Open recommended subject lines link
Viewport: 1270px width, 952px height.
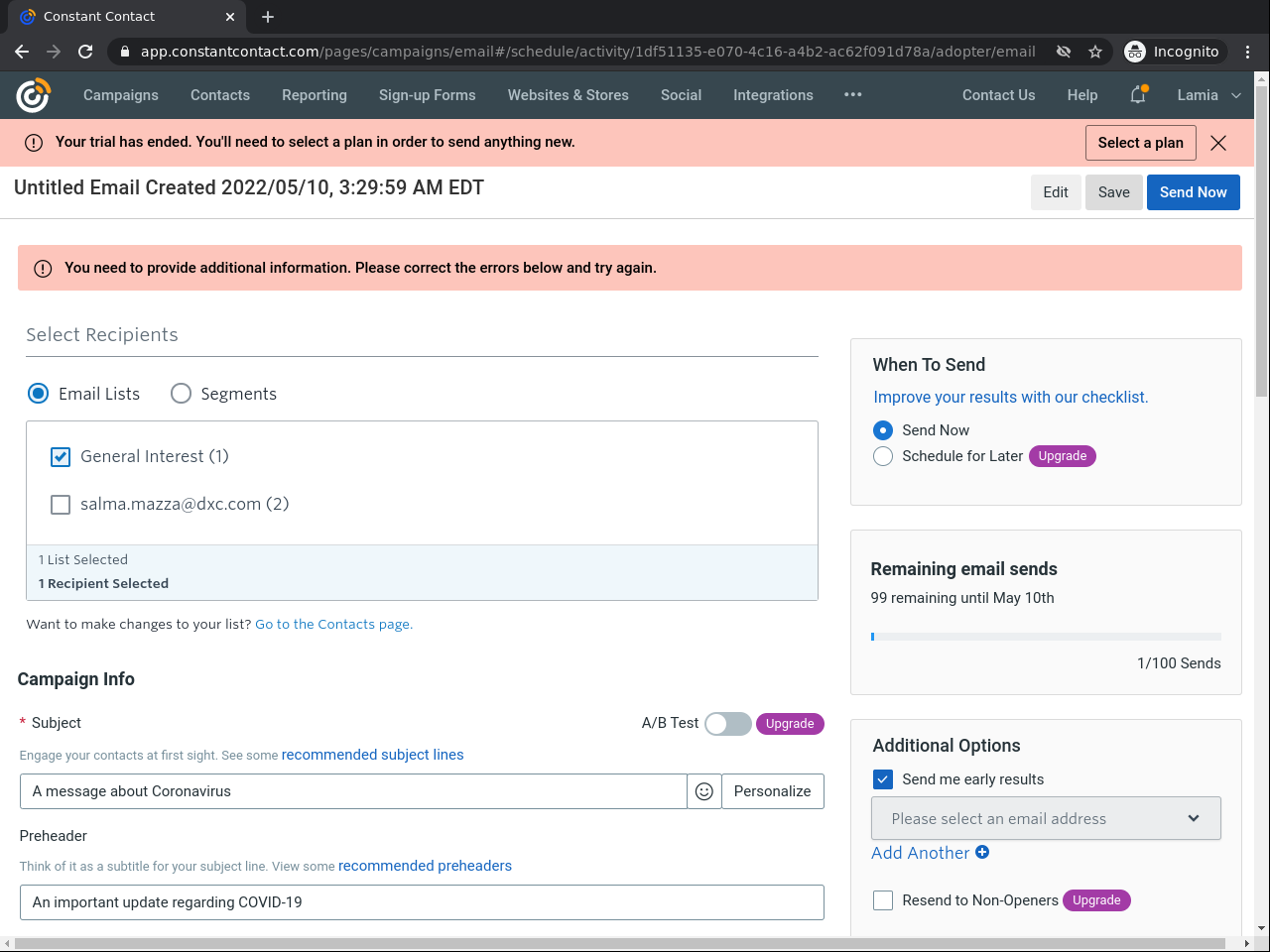click(373, 755)
